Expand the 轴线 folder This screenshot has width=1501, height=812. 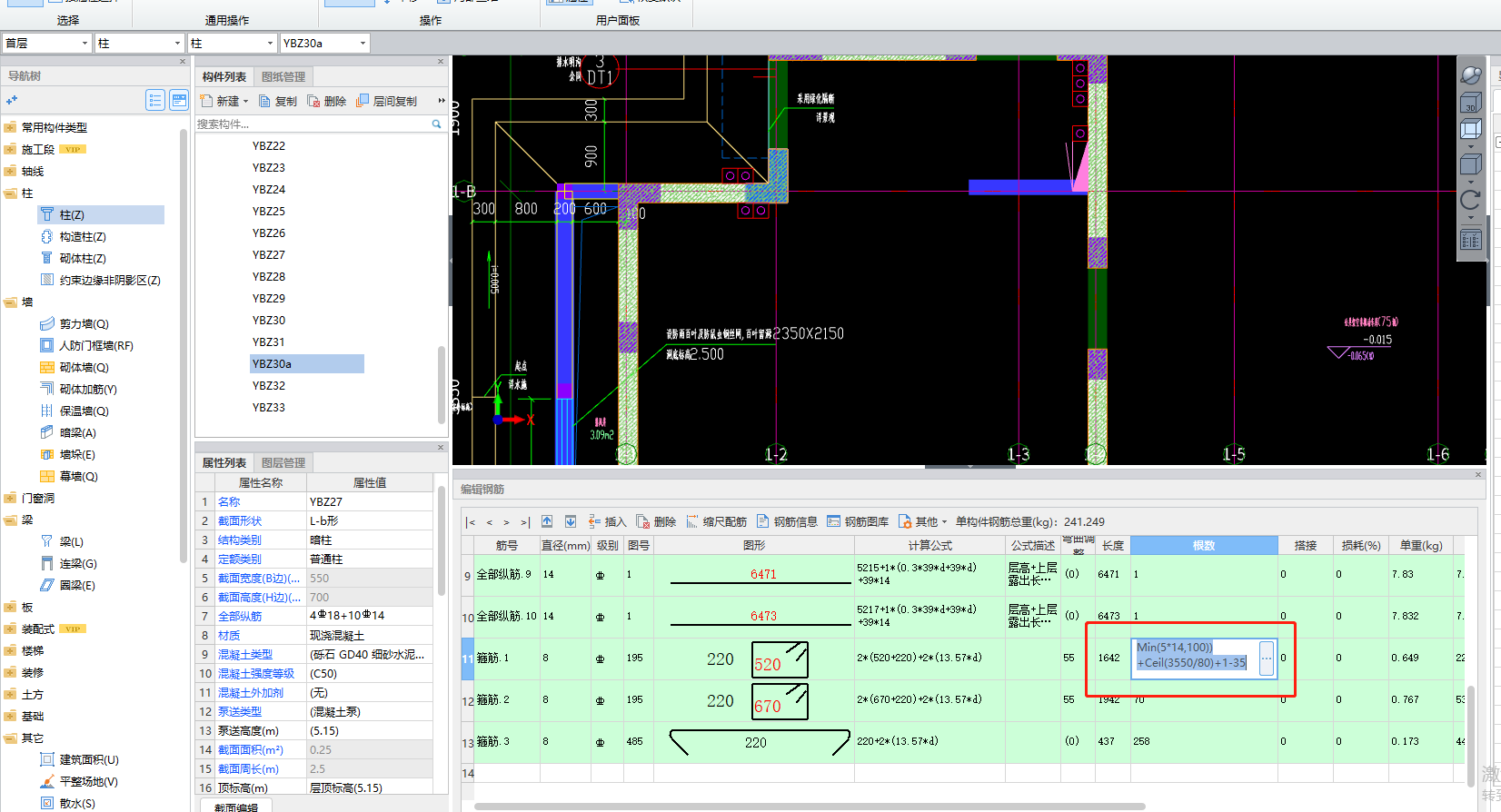(10, 172)
